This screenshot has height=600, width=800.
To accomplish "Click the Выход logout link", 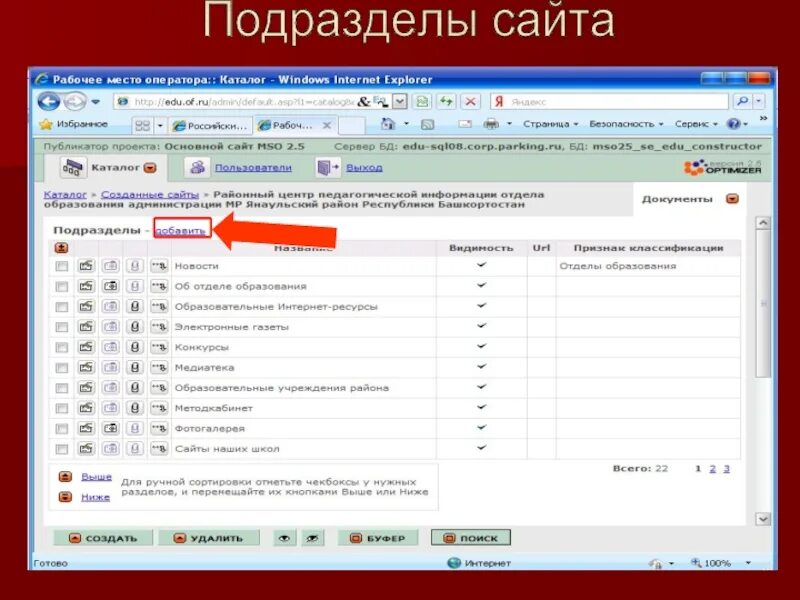I will coord(364,167).
